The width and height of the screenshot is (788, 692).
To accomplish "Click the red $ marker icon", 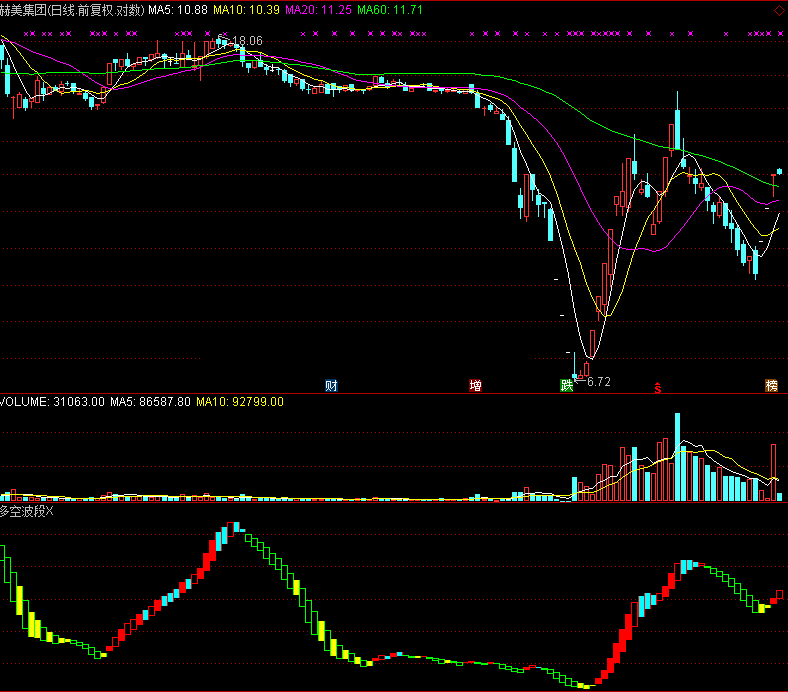I will point(657,386).
